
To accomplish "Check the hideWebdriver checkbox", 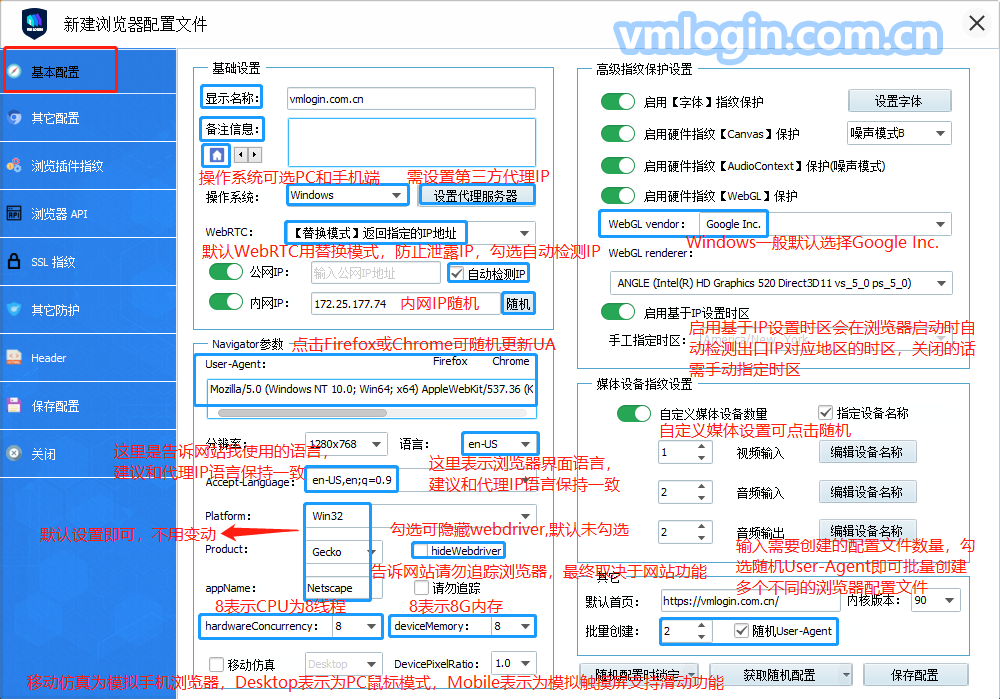I will pos(421,551).
